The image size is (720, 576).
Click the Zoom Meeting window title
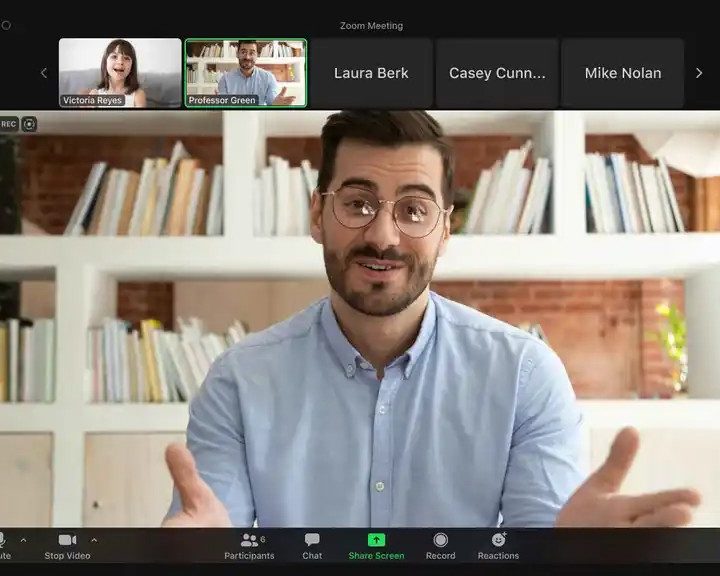(371, 26)
